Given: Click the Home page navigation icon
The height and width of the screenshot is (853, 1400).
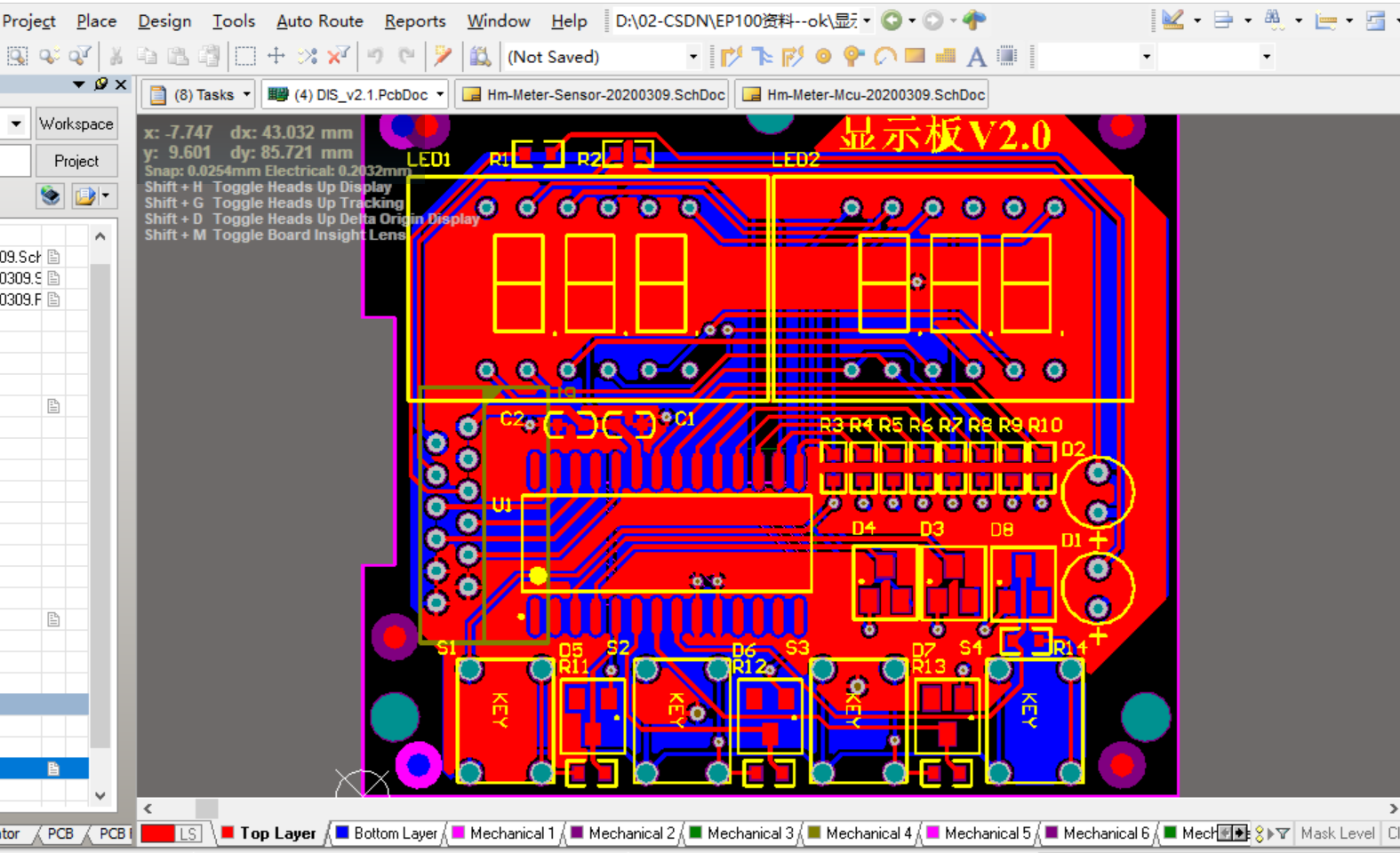Looking at the screenshot, I should pos(974,20).
